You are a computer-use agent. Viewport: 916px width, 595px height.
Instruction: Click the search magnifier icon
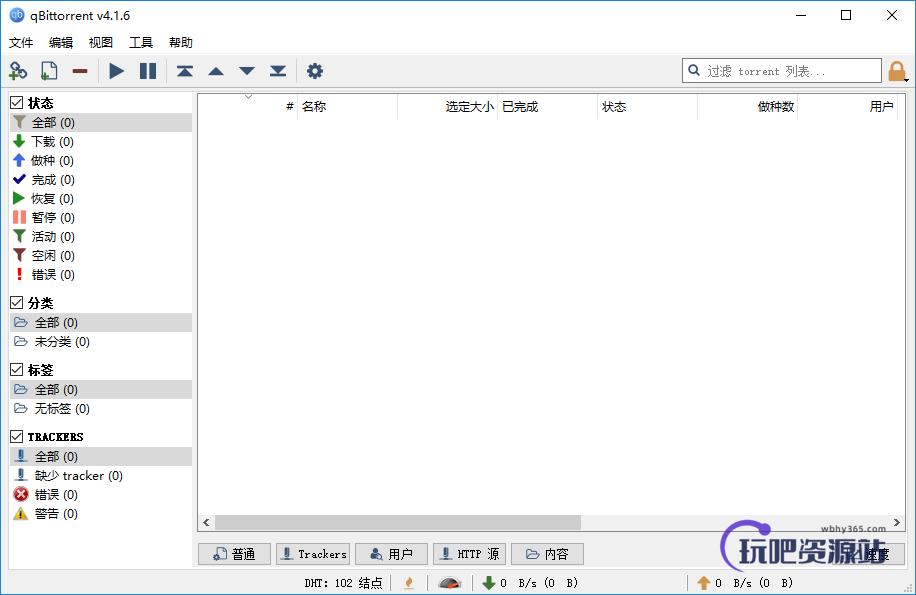pyautogui.click(x=694, y=71)
